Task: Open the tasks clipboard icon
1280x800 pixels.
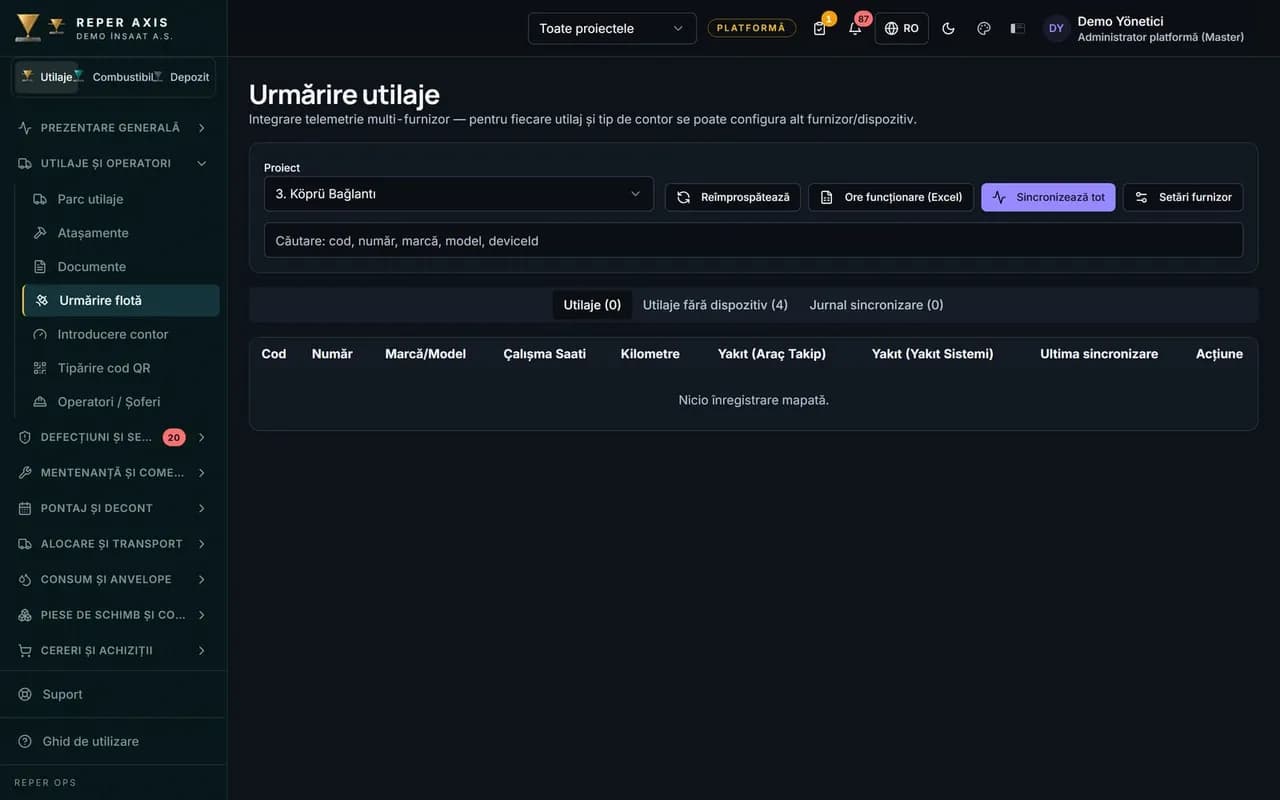Action: pyautogui.click(x=820, y=28)
